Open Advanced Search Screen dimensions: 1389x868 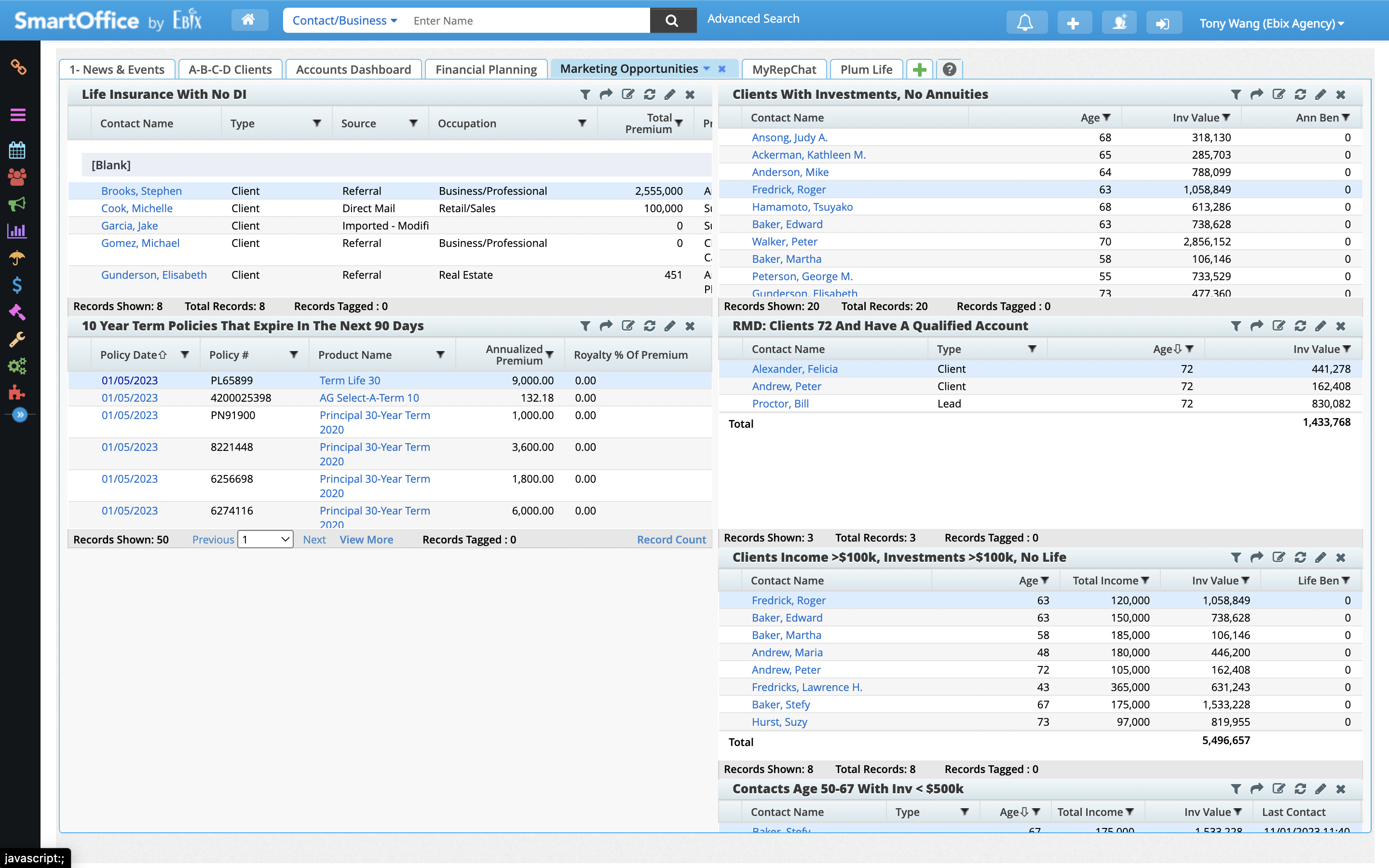pos(753,18)
